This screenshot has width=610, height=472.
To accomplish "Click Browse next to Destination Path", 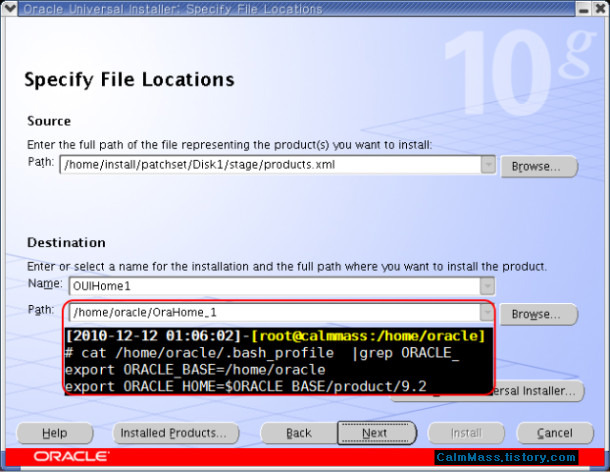I will 539,314.
